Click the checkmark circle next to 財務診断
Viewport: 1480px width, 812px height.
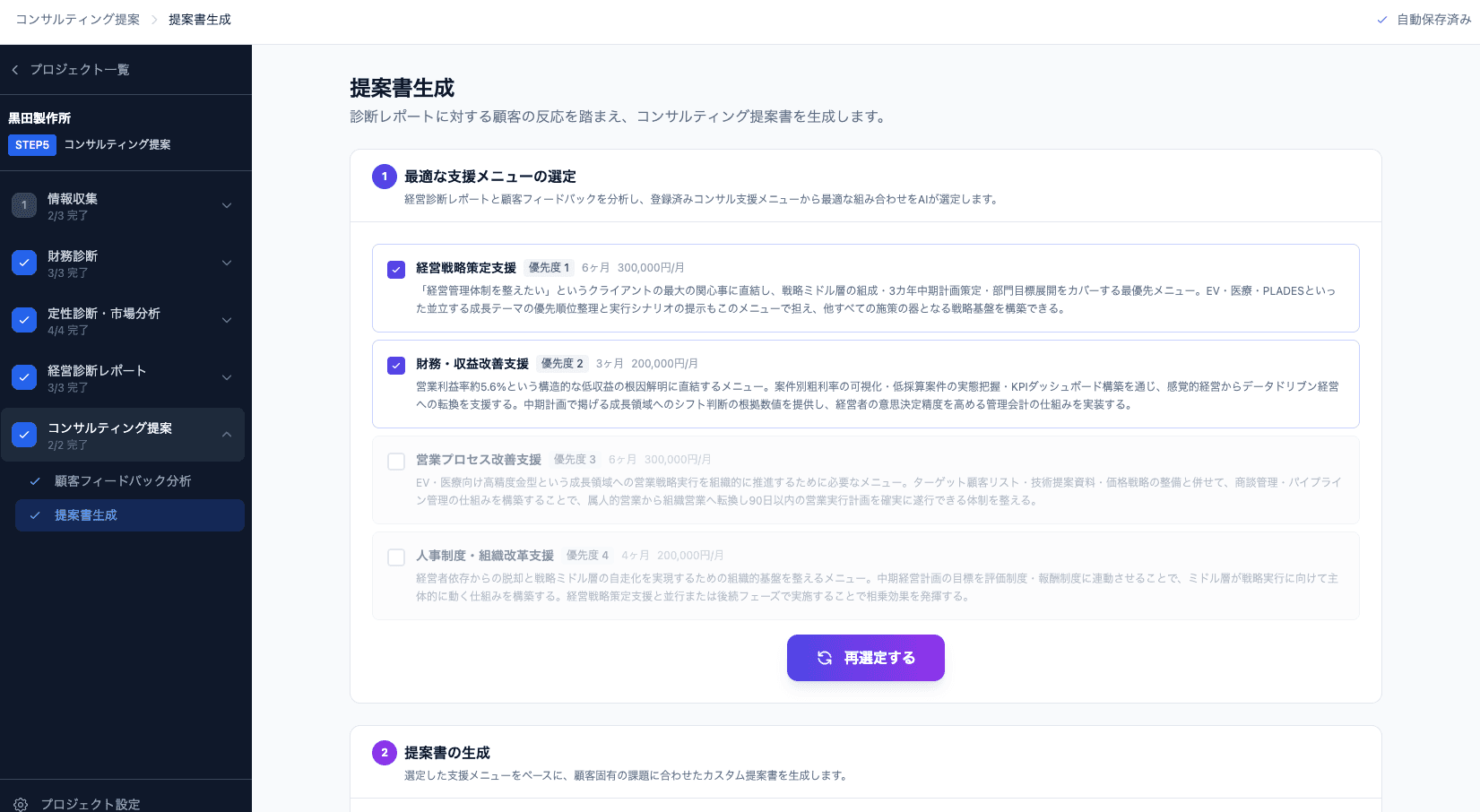[23, 263]
